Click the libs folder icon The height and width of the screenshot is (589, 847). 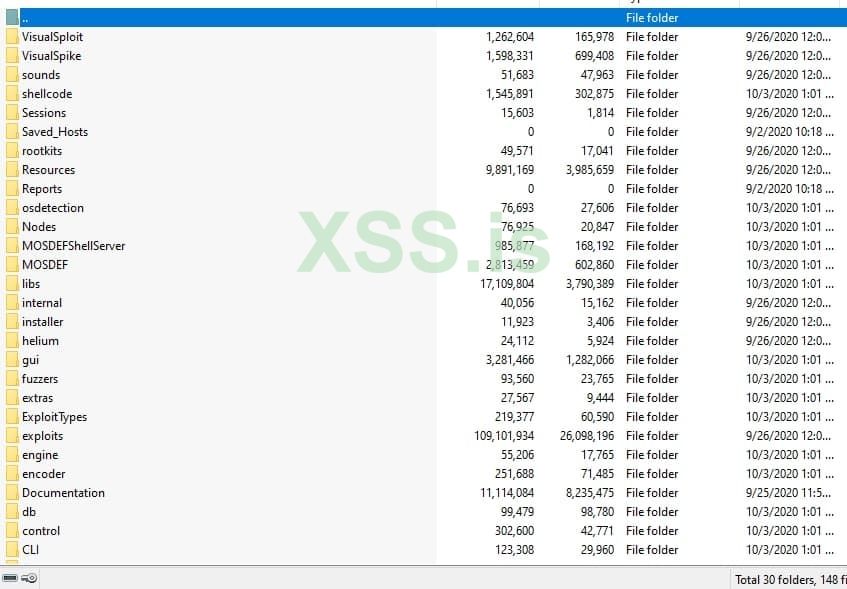(12, 283)
